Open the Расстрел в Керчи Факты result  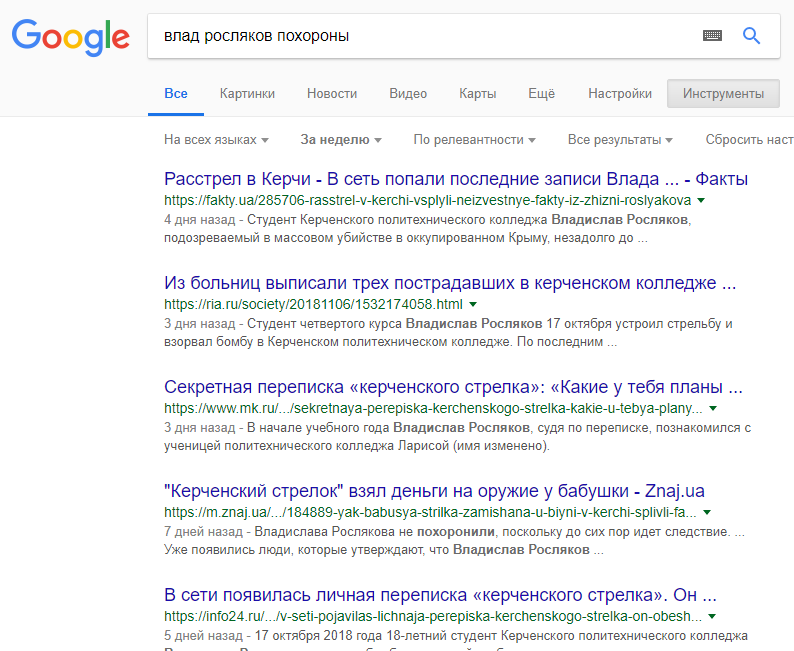point(456,179)
